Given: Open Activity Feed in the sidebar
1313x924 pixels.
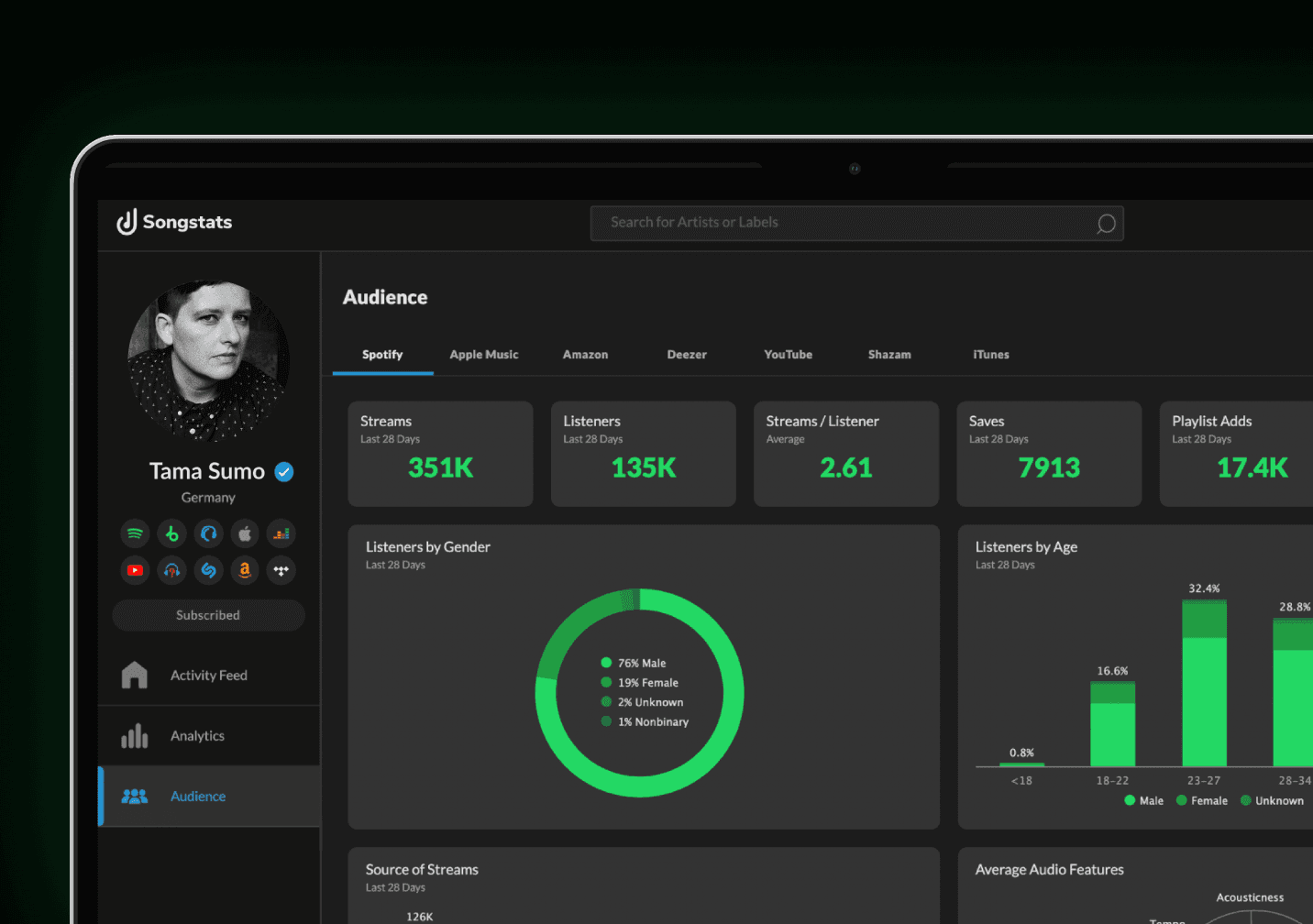Looking at the screenshot, I should coord(209,676).
